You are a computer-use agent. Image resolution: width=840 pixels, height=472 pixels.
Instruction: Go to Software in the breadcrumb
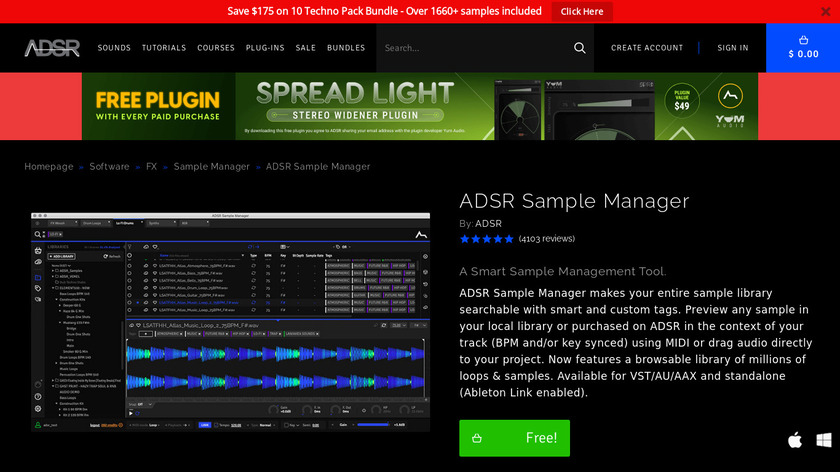109,167
